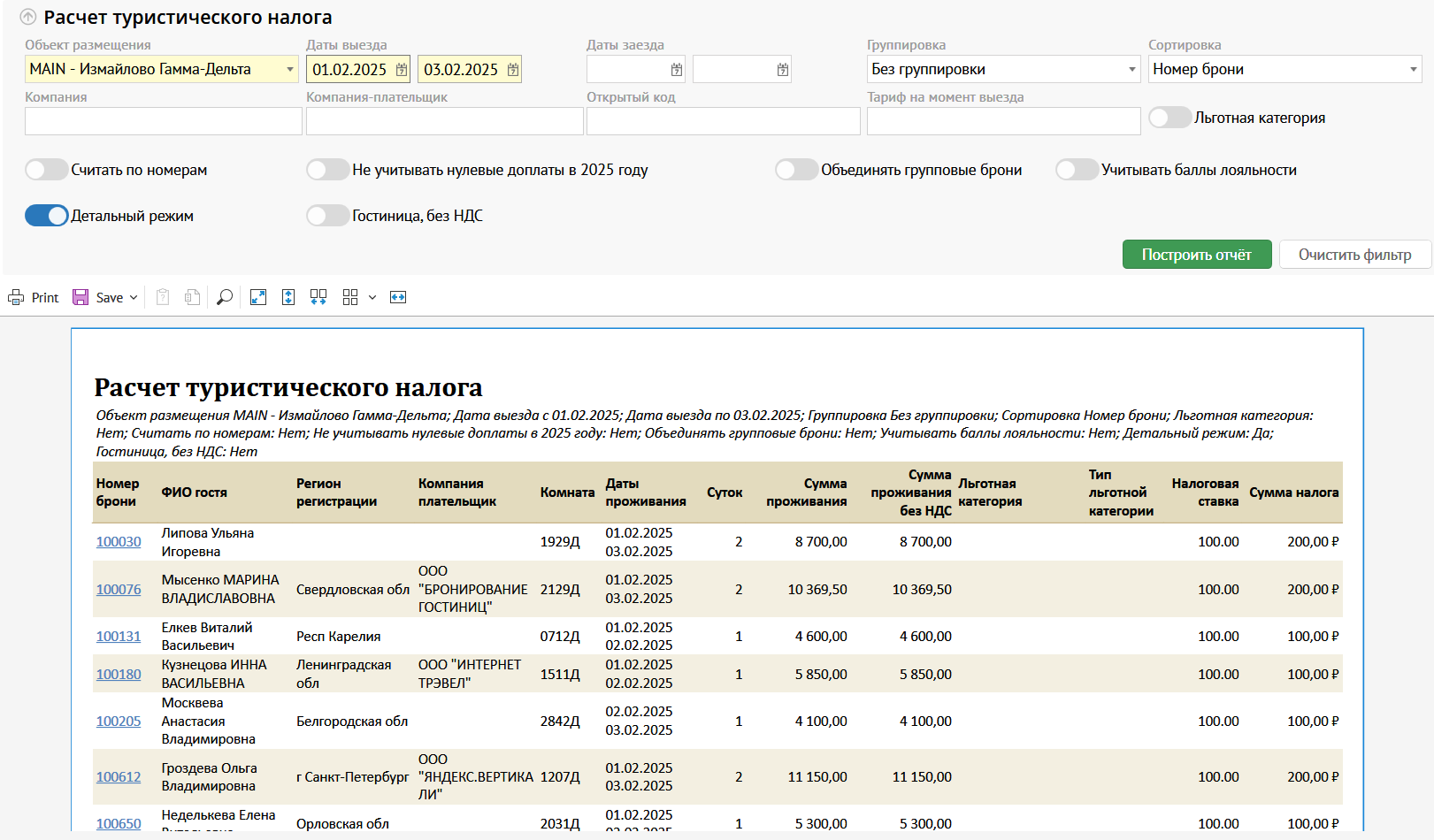Screen dimensions: 1434x840
Task: Open booking link 100076
Action: pos(119,590)
